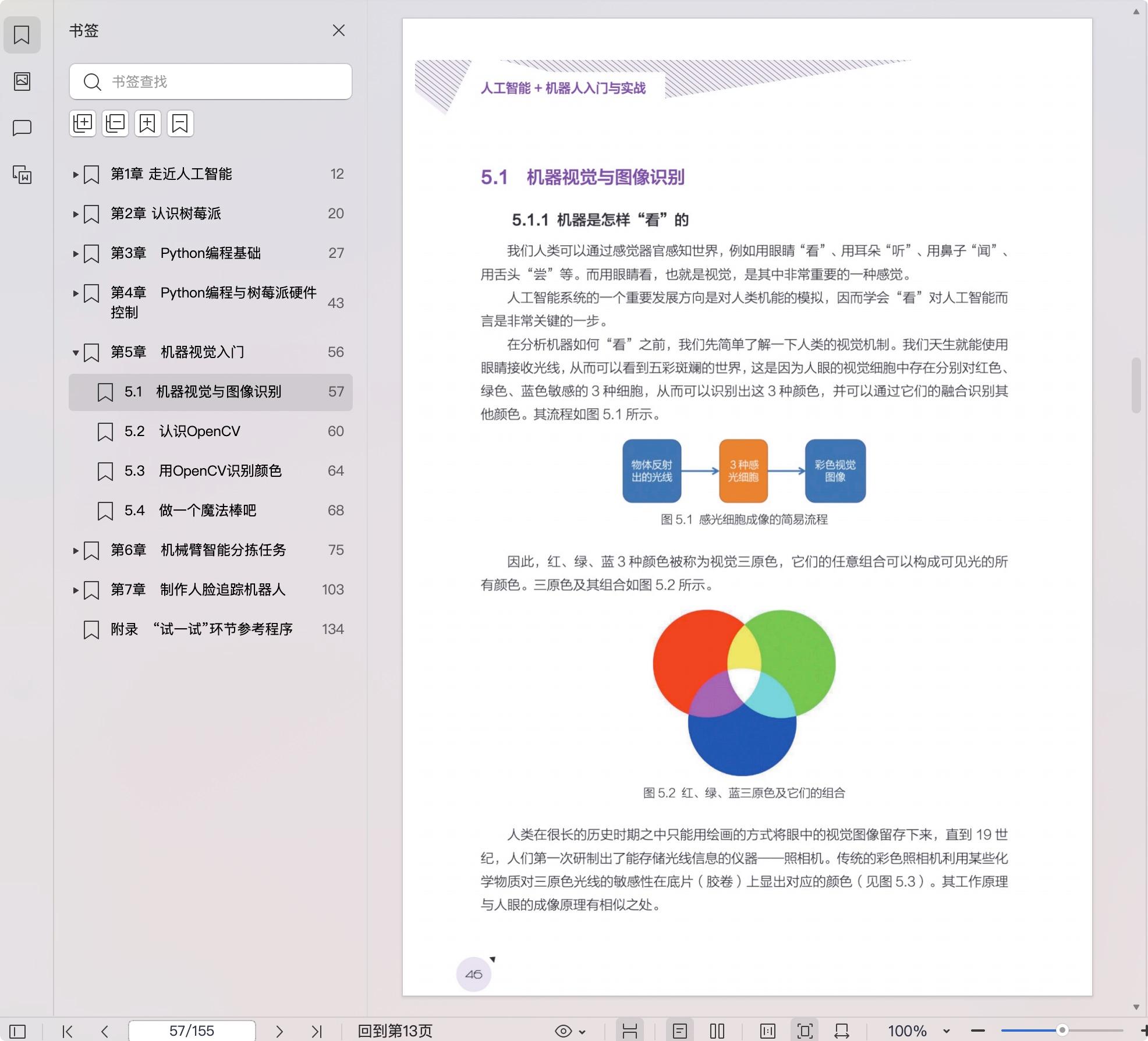Viewport: 1148px width, 1041px height.
Task: Expand 第4章 Python编程与树莓派硬件控制 bookmark
Action: (x=75, y=293)
